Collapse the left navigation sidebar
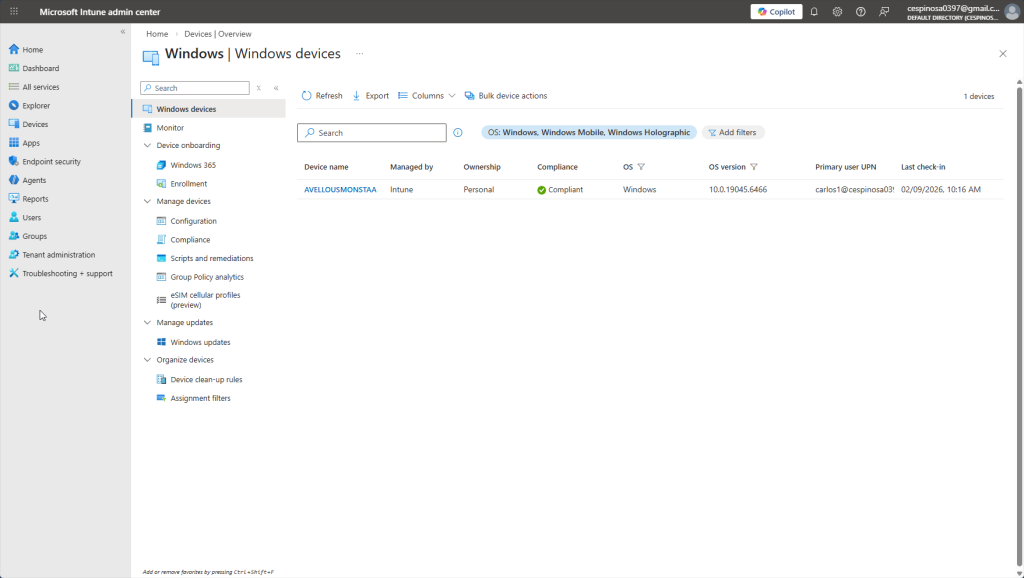This screenshot has width=1024, height=578. click(x=123, y=32)
